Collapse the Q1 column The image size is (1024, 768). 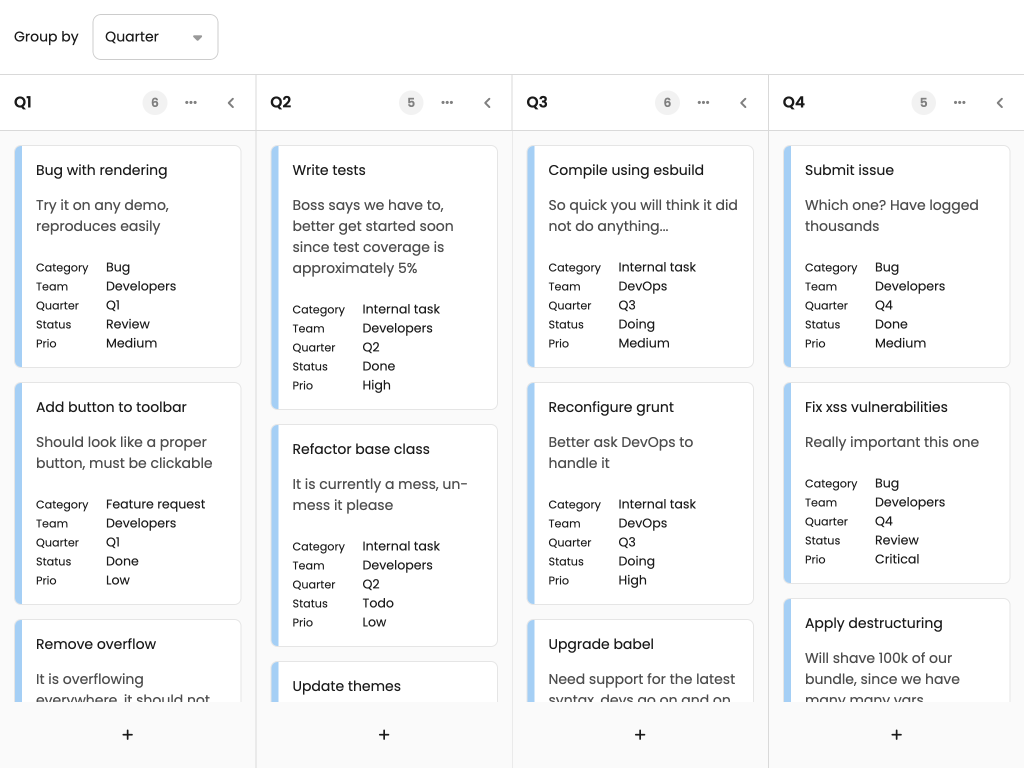point(231,102)
